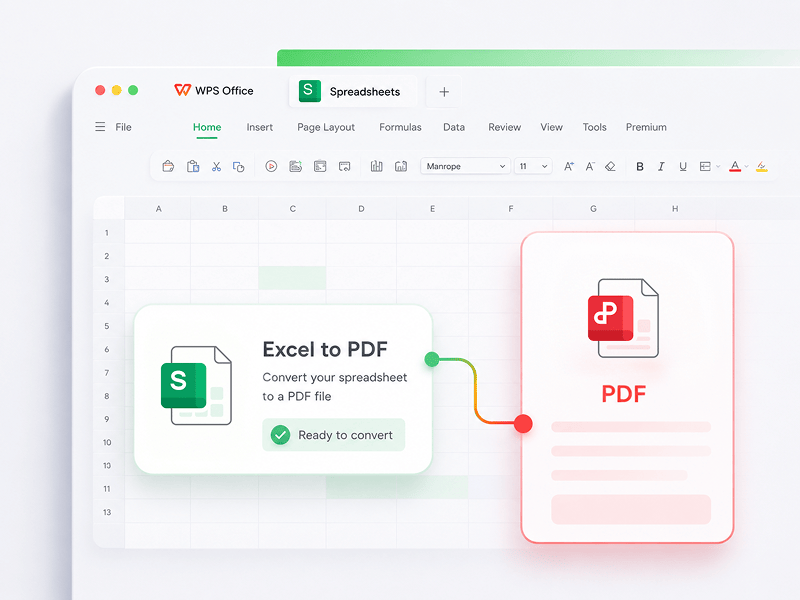The image size is (800, 600).
Task: Click the red PDF file icon
Action: tap(623, 318)
